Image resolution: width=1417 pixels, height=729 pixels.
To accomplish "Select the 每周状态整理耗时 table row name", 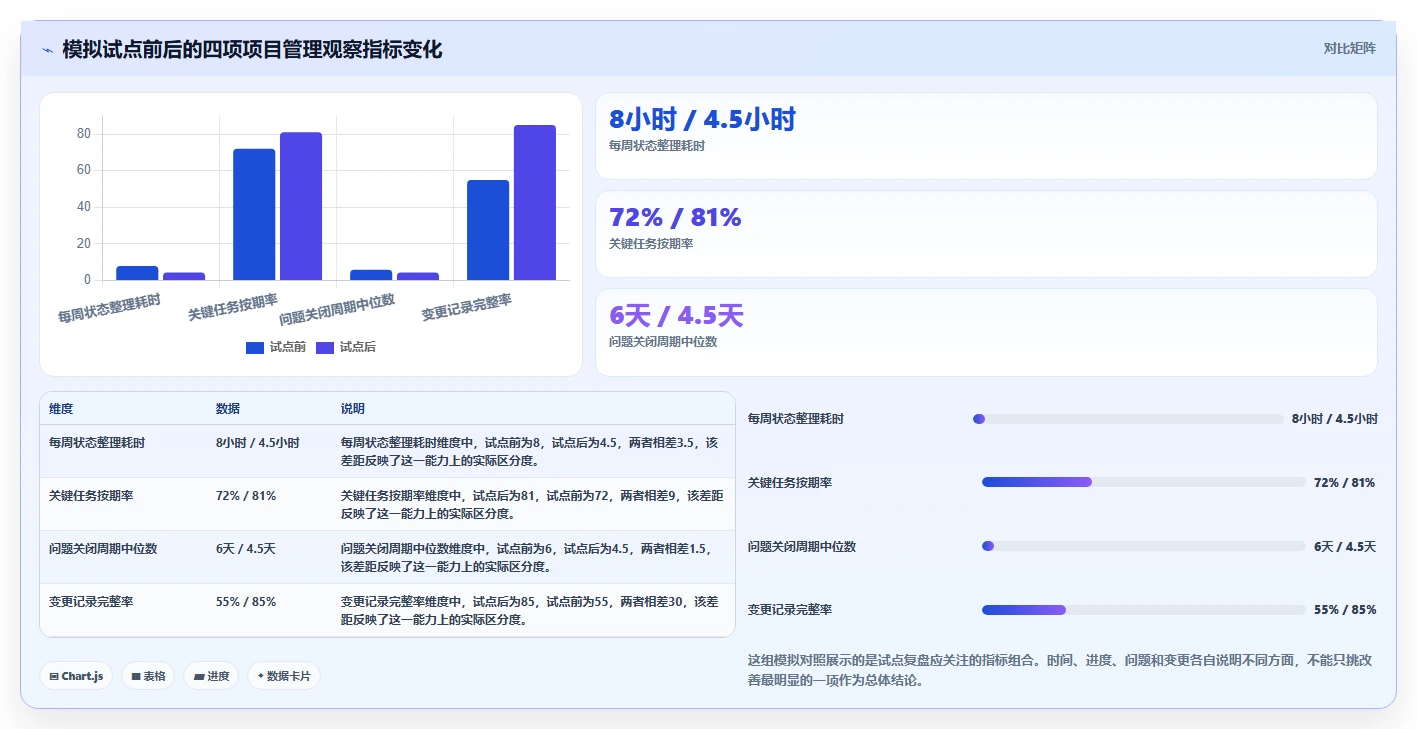I will pos(97,442).
